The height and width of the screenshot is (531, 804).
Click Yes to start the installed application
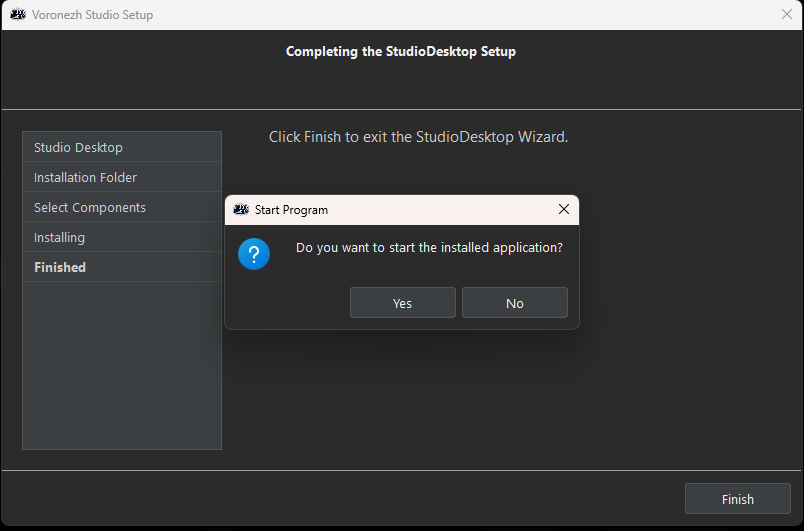click(x=403, y=303)
